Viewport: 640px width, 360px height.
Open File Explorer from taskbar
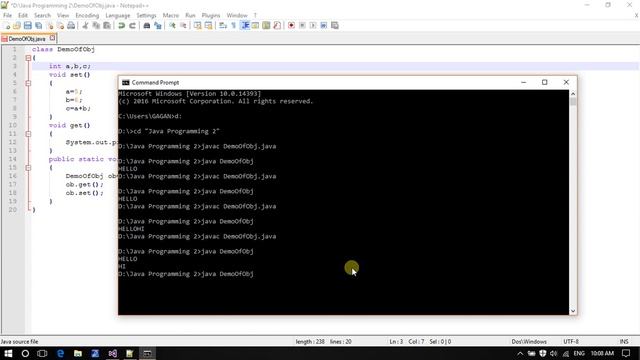pos(78,353)
